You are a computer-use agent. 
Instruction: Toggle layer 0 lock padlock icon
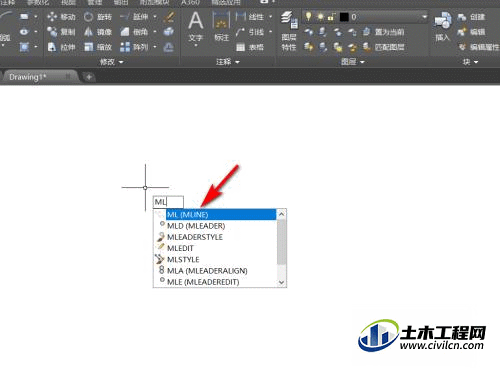tap(331, 17)
